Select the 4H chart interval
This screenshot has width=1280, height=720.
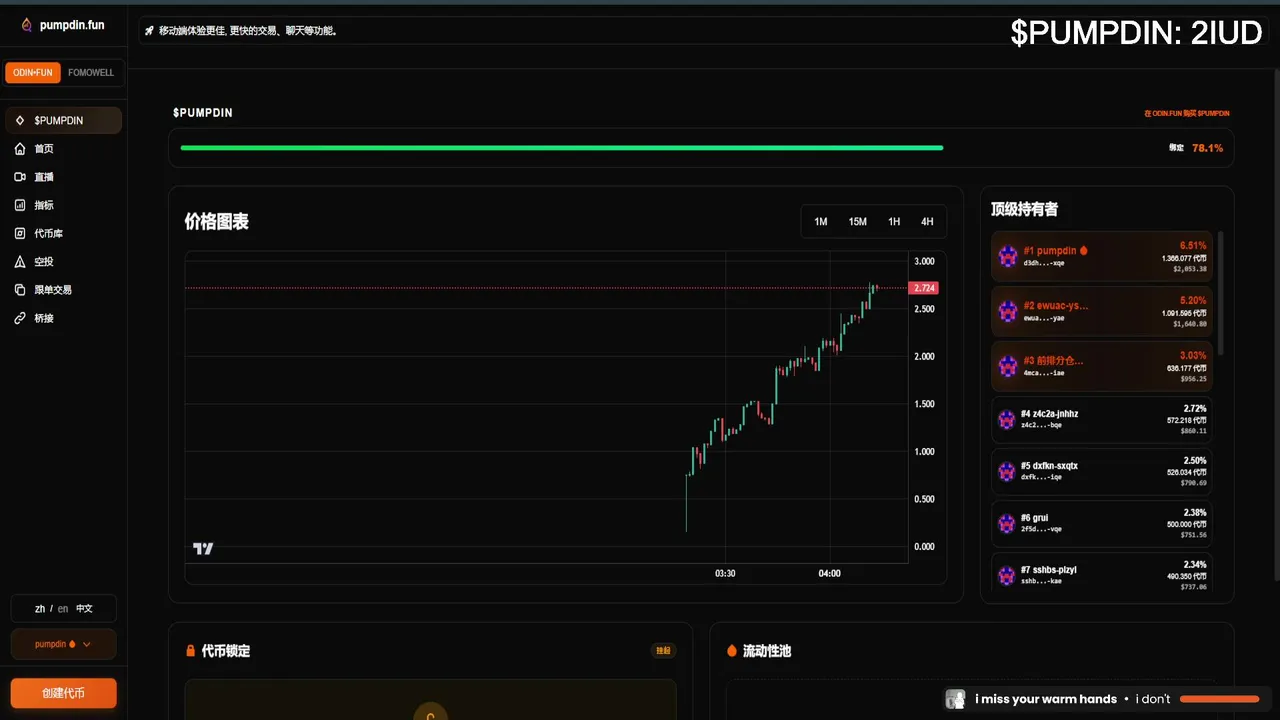point(927,222)
